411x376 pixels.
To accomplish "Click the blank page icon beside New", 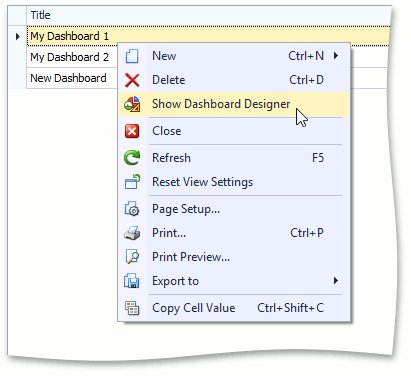I will pos(132,56).
